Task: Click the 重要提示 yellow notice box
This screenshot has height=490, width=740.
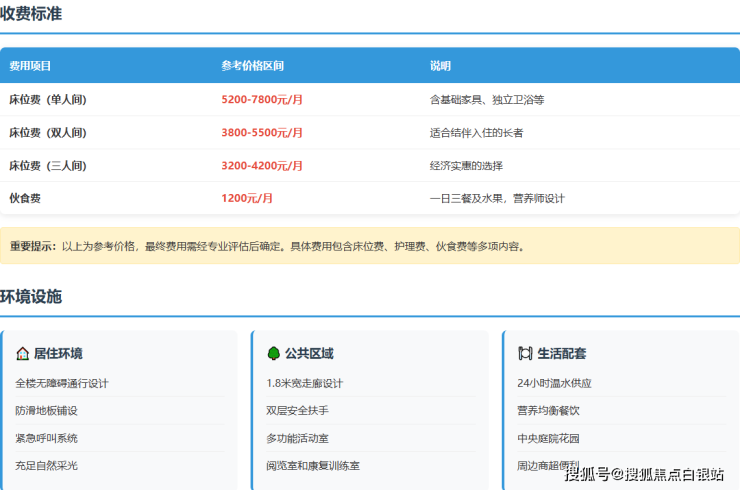Action: pos(369,246)
